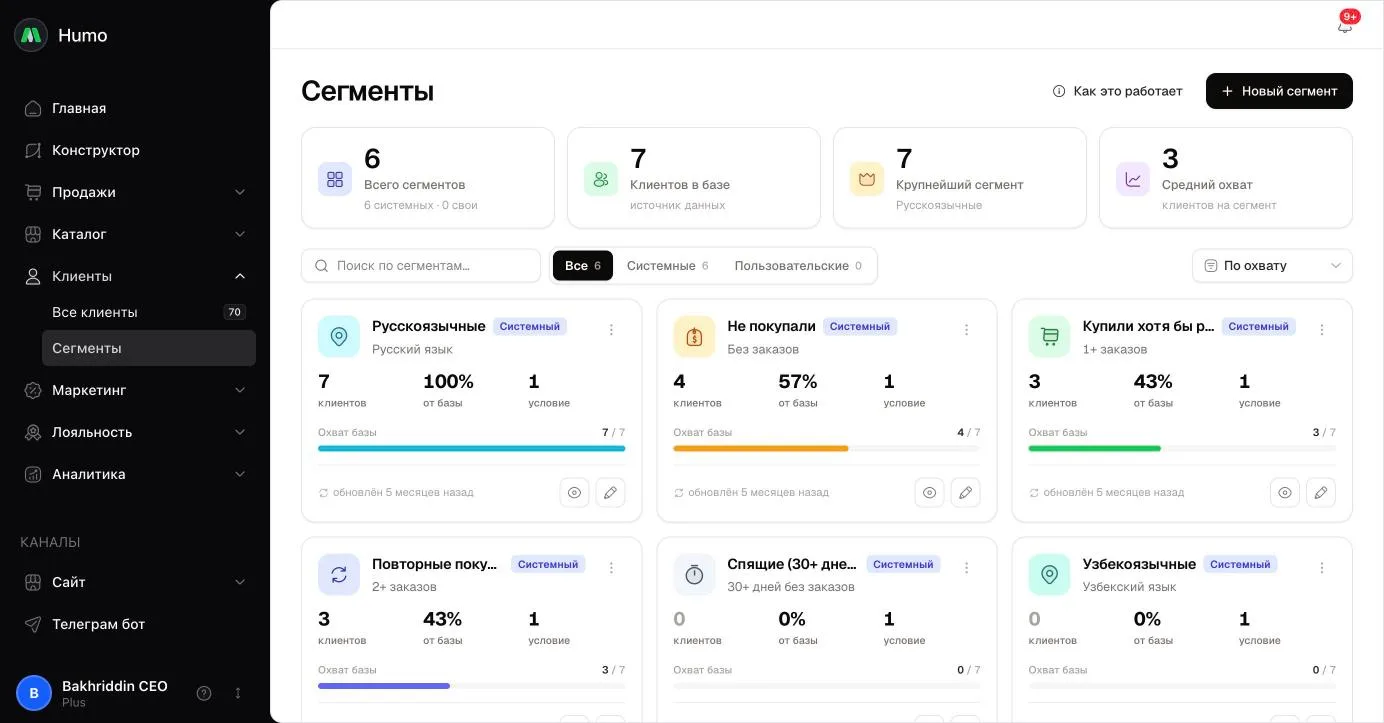Open the notifications bell icon
This screenshot has width=1384, height=723.
click(1344, 26)
